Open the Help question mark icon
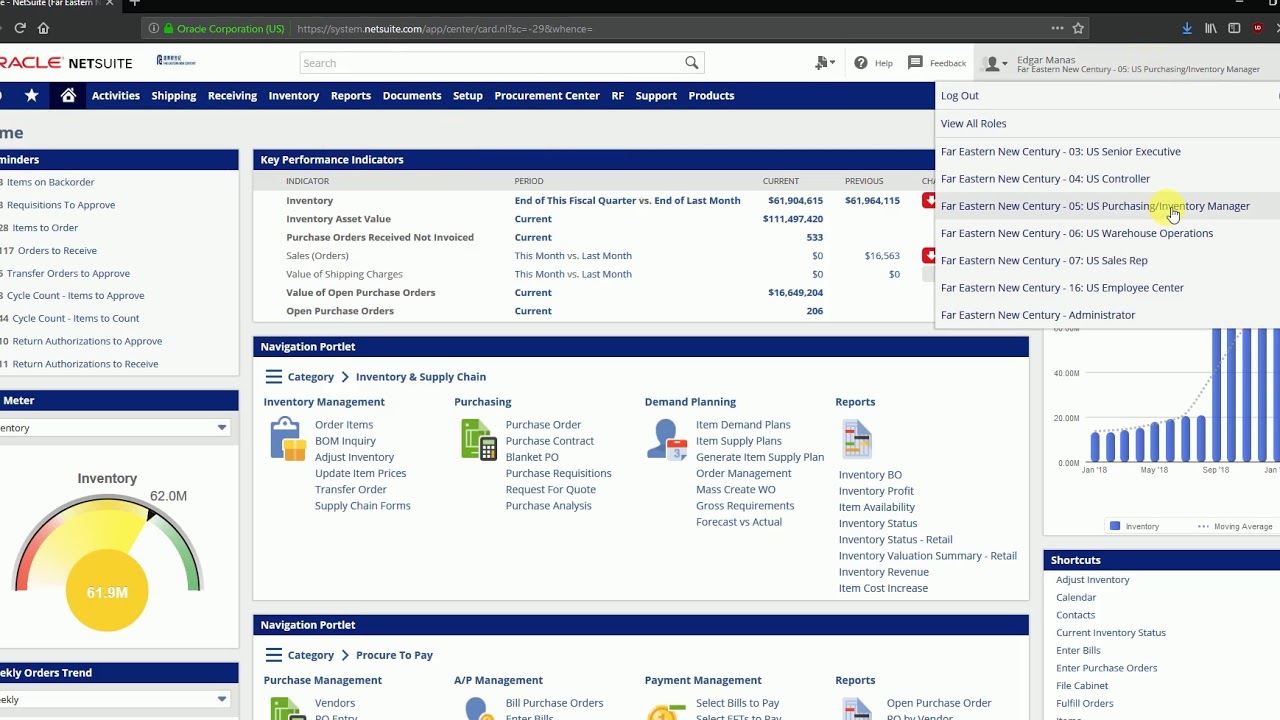The image size is (1280, 720). (x=861, y=63)
